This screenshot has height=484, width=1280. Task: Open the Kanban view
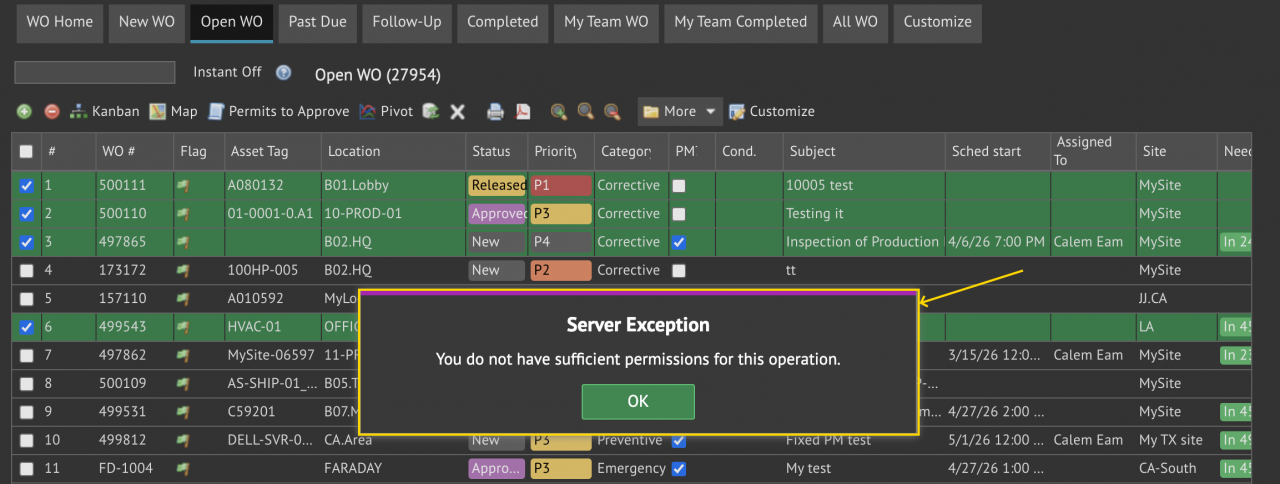coord(104,112)
